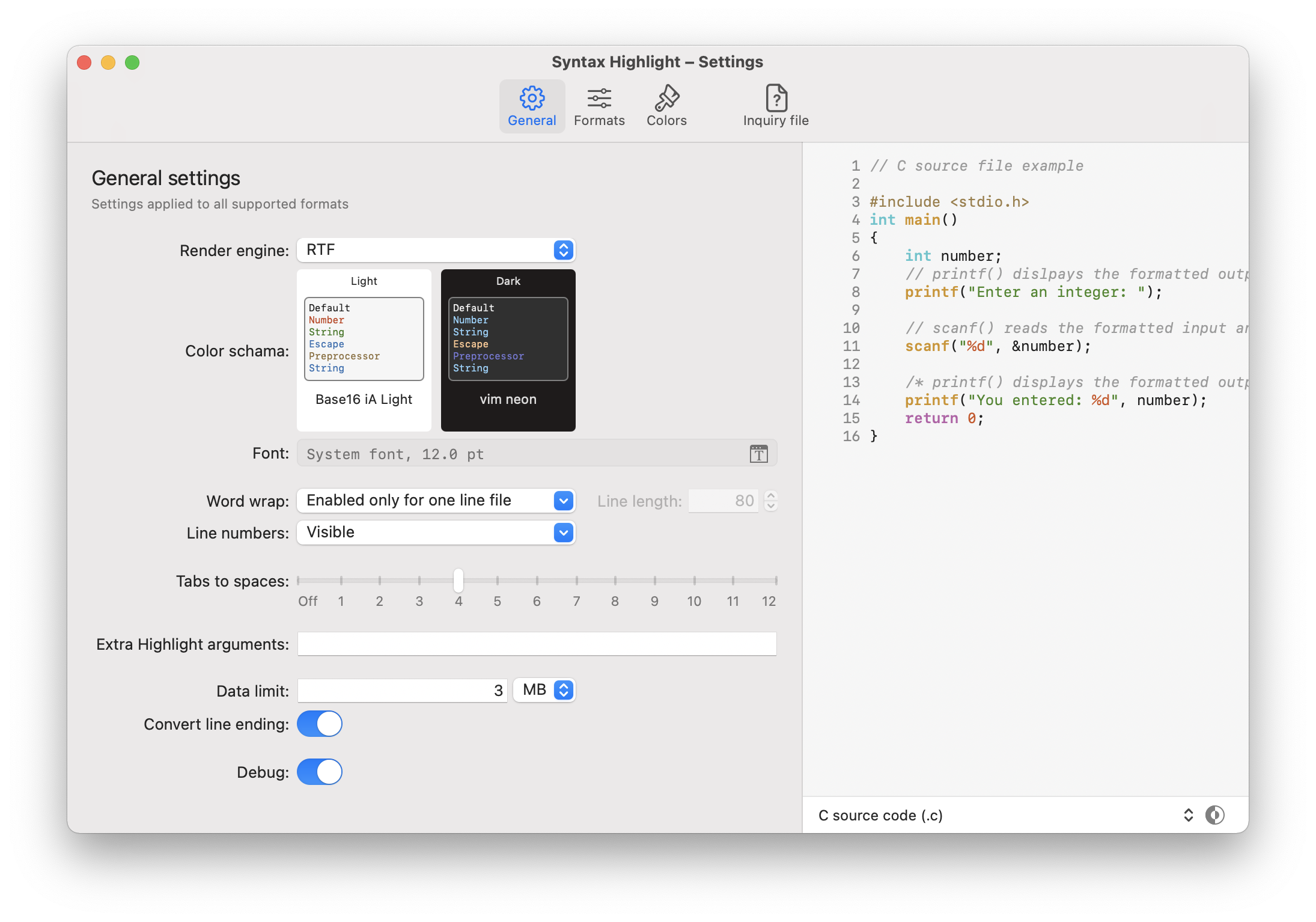Open the C source code format selector
Viewport: 1316px width, 922px height.
(1004, 815)
